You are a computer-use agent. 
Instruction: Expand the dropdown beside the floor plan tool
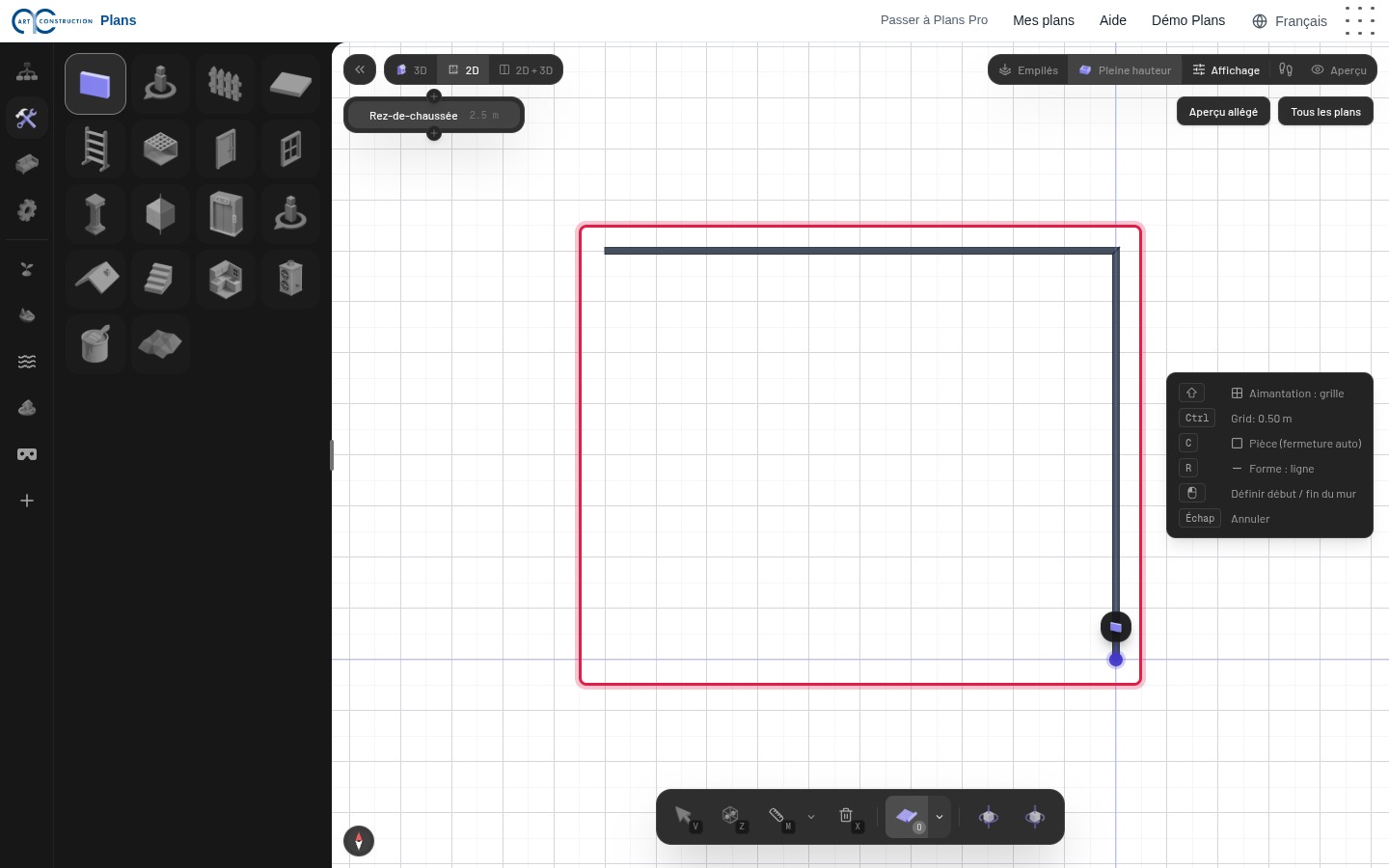click(940, 817)
